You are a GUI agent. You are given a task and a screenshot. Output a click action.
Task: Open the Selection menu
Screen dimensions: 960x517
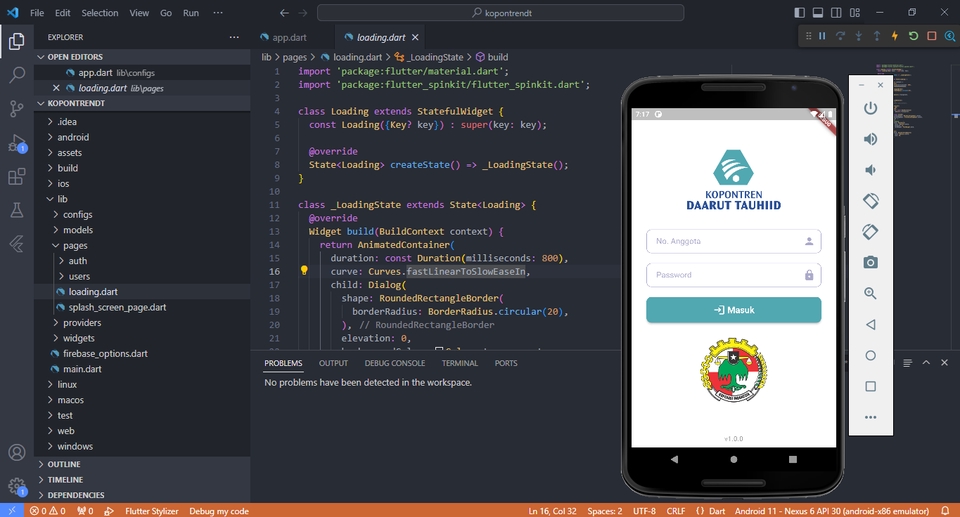[100, 12]
